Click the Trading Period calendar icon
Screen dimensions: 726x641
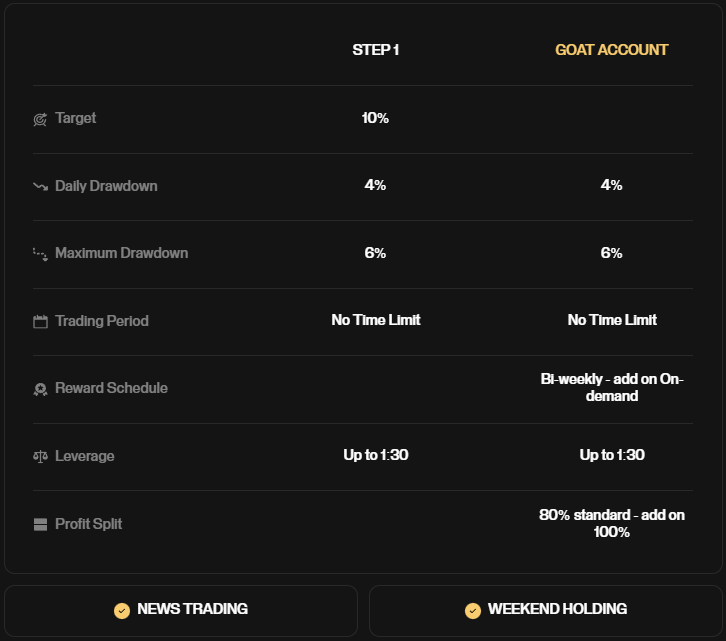point(40,322)
